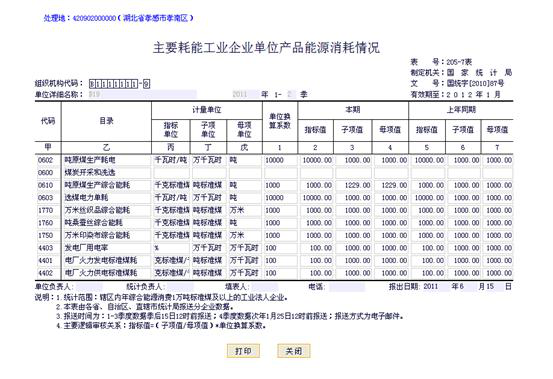Select the 单位详细名称 input field
This screenshot has height=379, width=553.
(142, 94)
